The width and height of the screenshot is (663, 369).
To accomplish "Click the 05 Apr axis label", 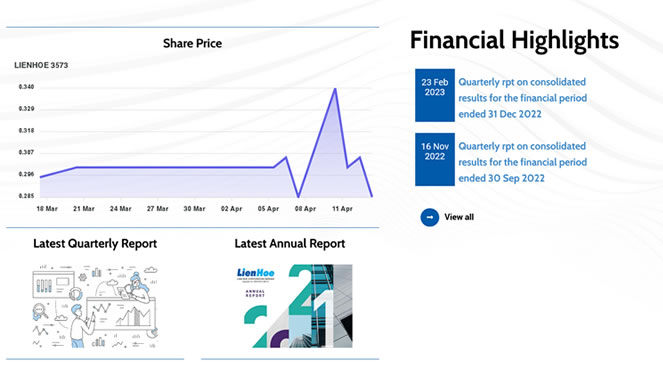I will pyautogui.click(x=268, y=209).
